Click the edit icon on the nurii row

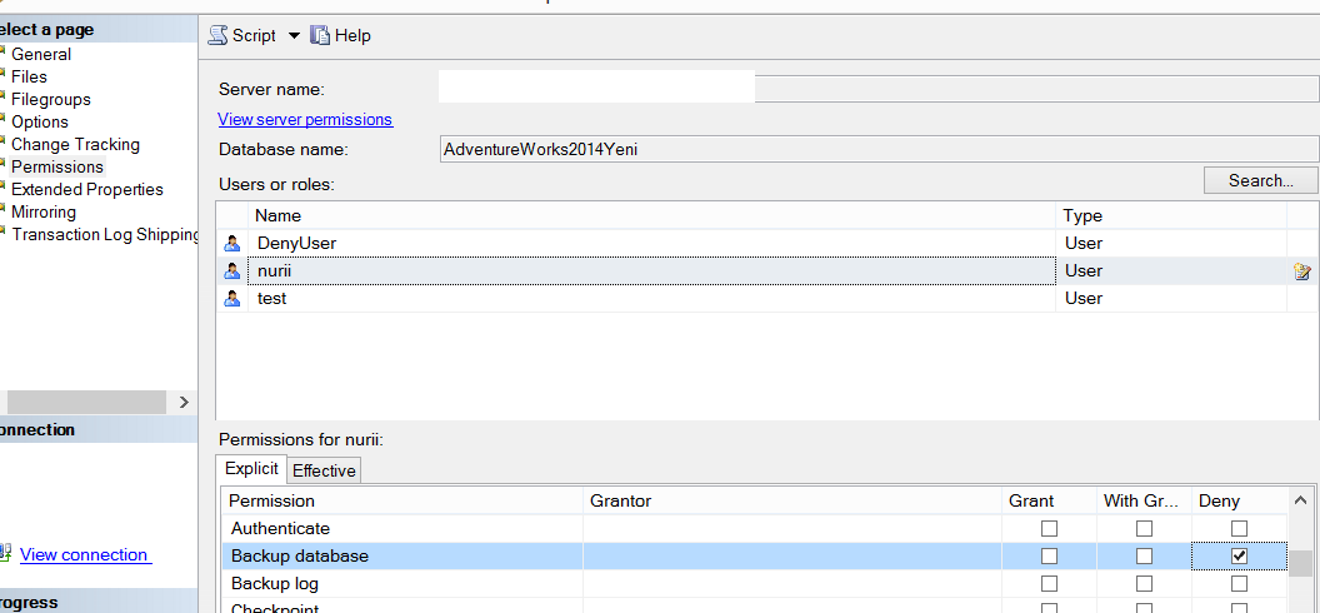click(1302, 271)
